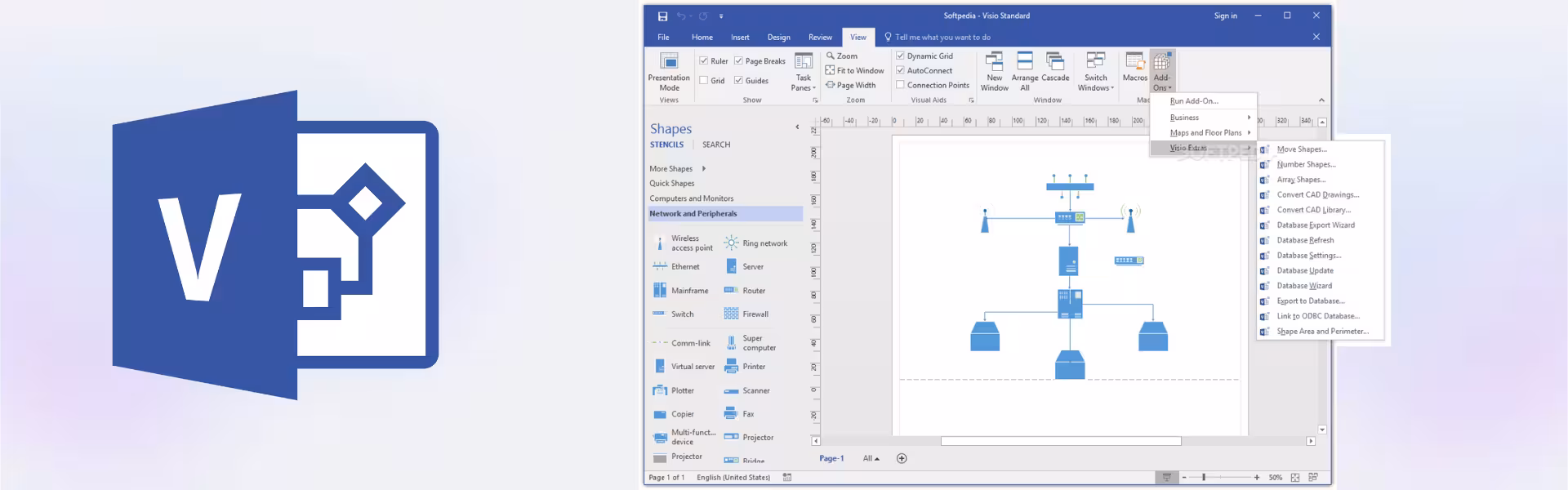Choose Move Shapes... add-on

[1320, 149]
